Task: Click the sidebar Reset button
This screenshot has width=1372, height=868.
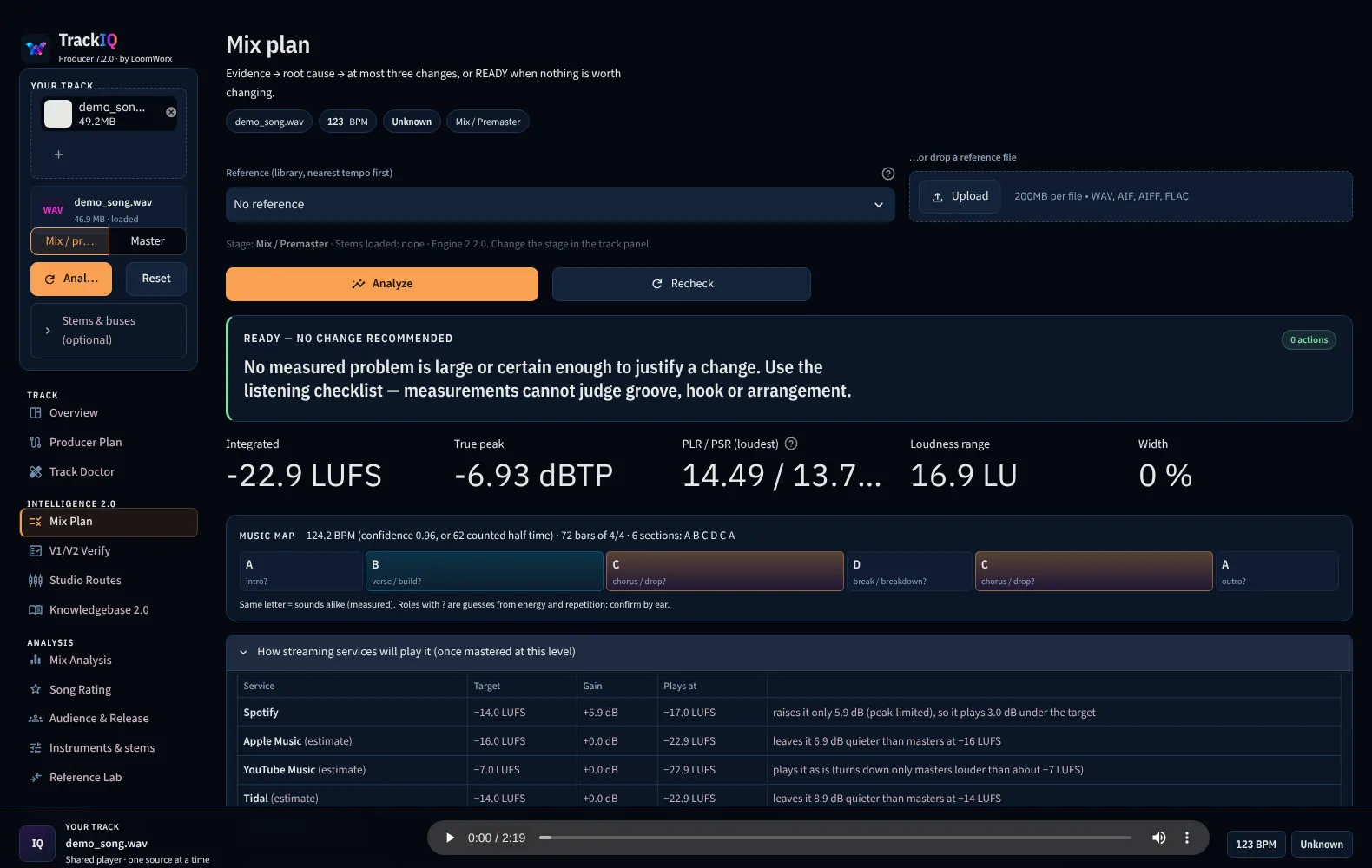Action: 156,279
